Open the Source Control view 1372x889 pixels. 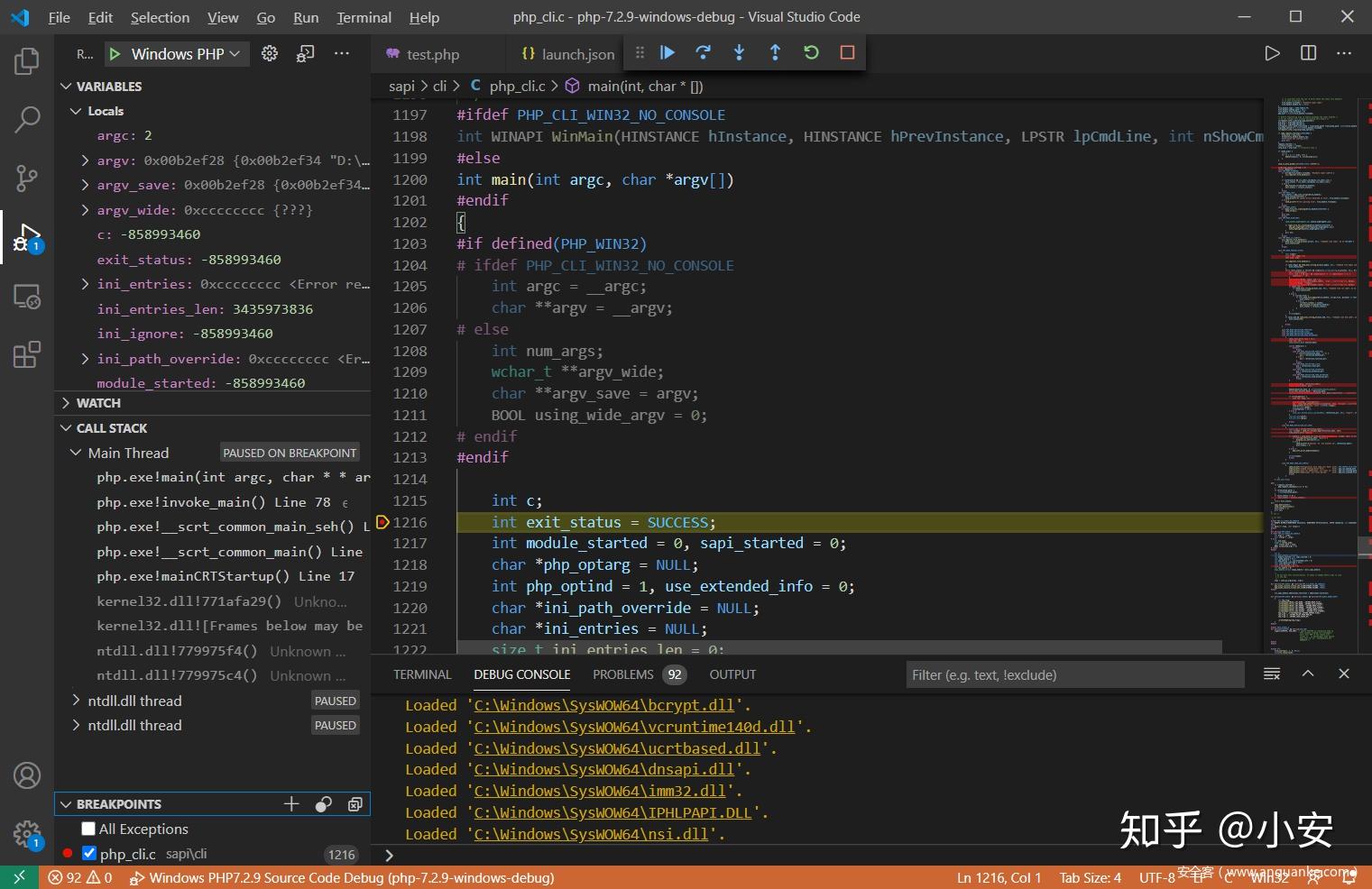(x=27, y=178)
